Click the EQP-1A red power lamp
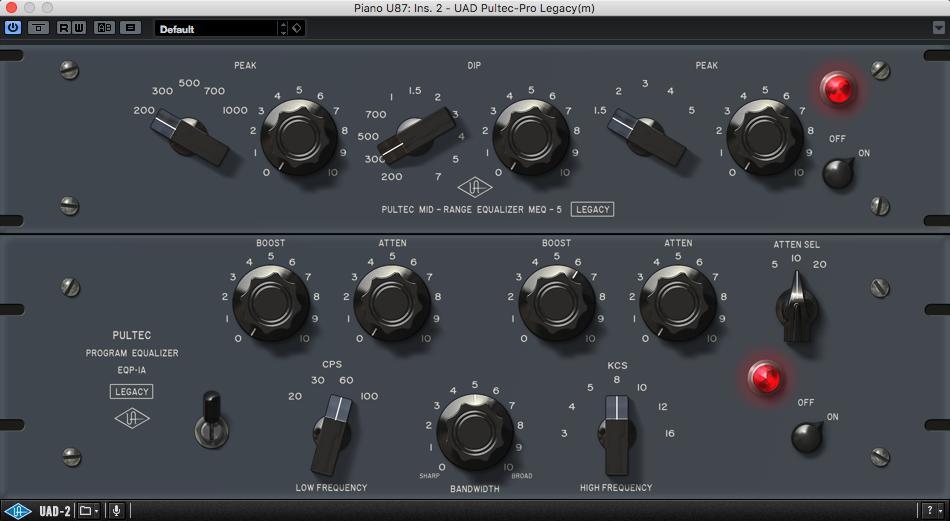950x521 pixels. tap(765, 377)
